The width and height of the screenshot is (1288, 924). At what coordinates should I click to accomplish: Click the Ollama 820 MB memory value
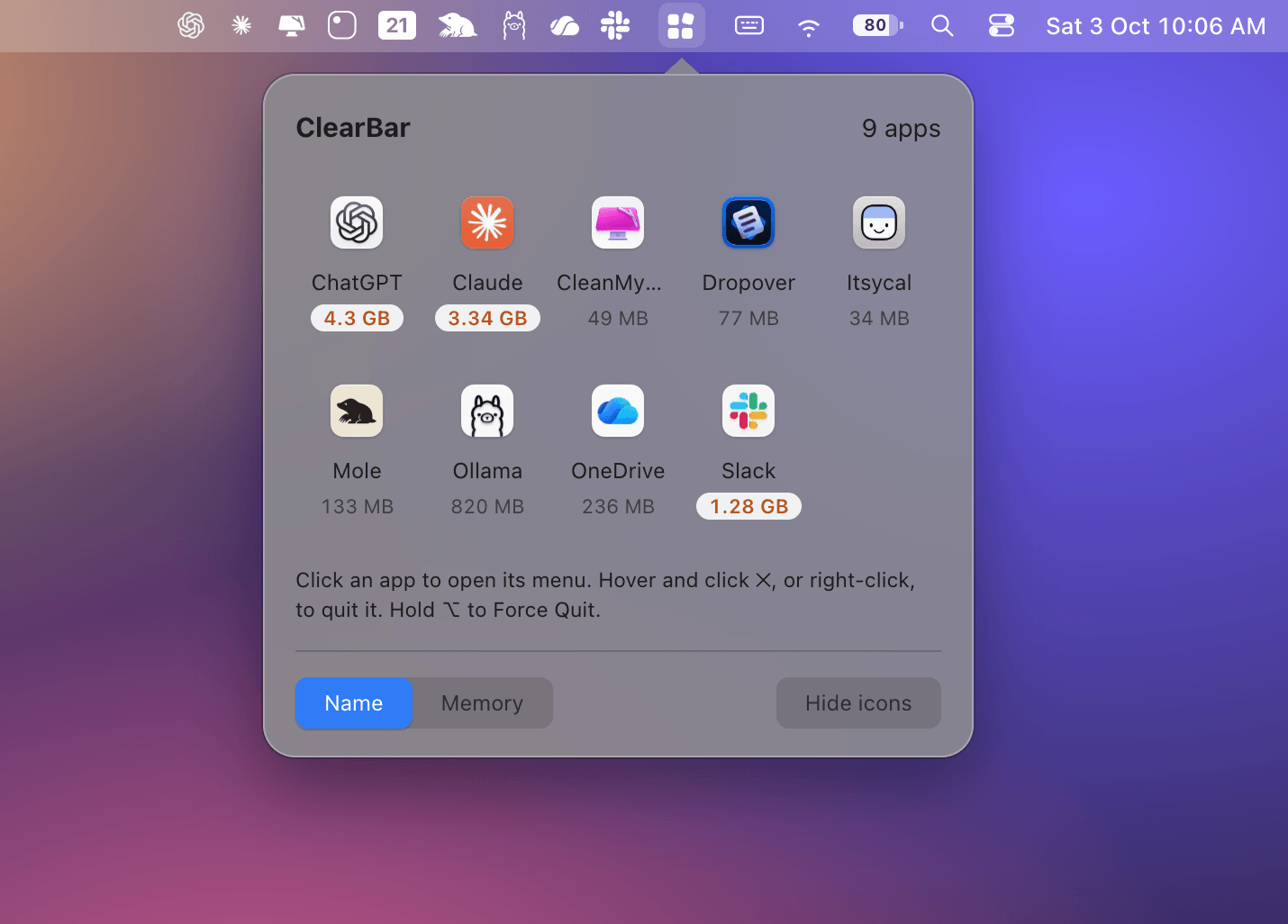(487, 506)
